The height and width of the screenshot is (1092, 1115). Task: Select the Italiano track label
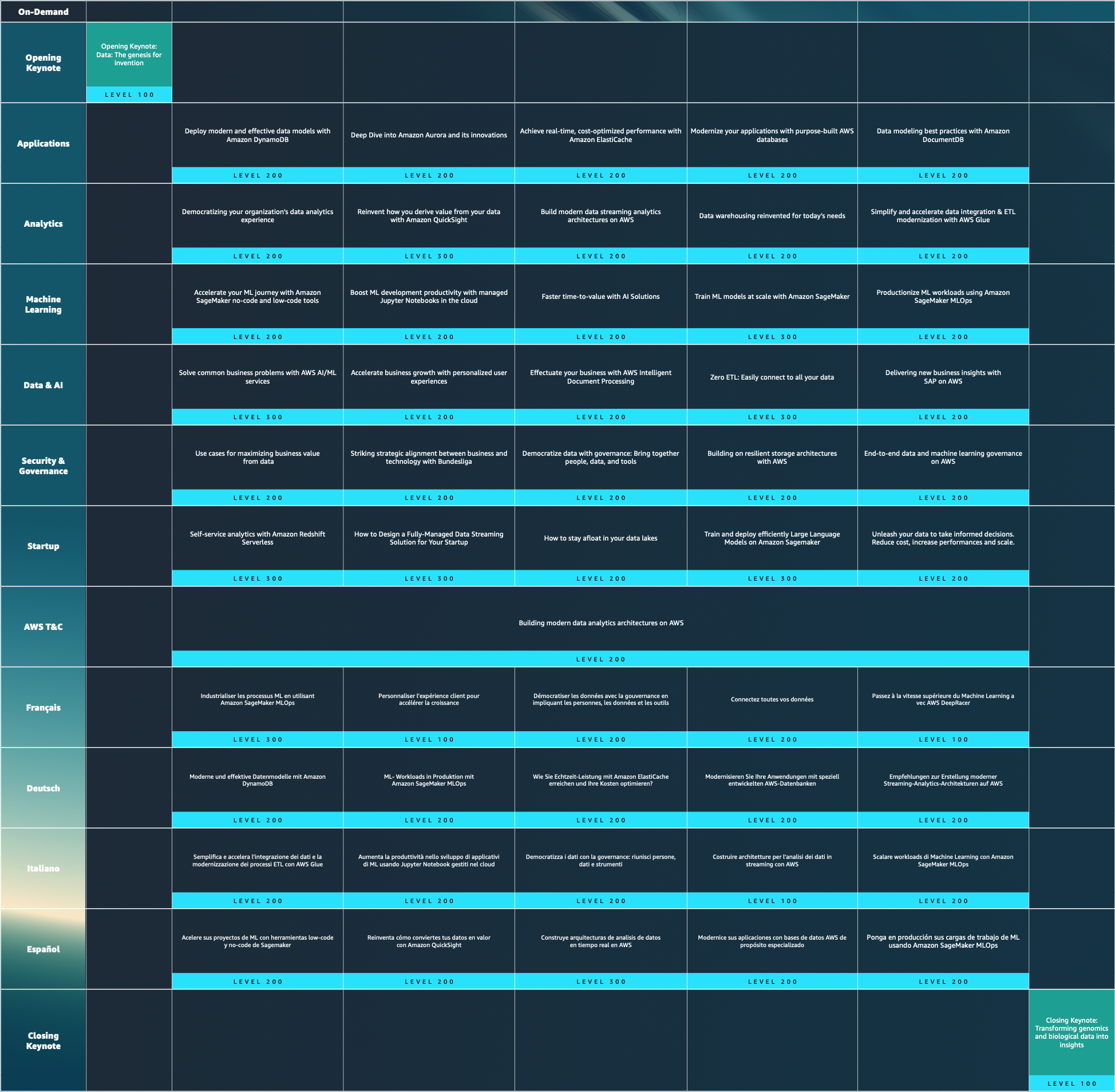pos(43,868)
